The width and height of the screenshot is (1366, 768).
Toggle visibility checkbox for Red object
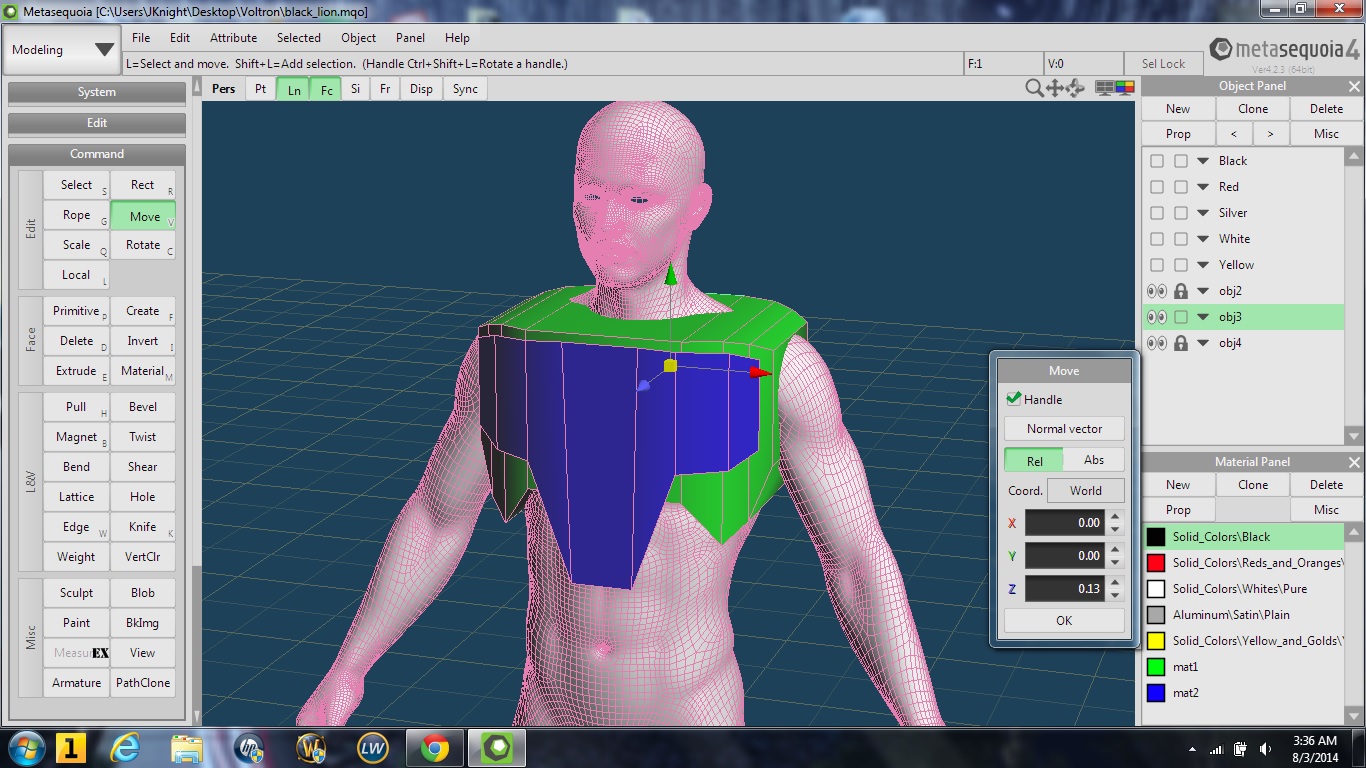[1157, 187]
